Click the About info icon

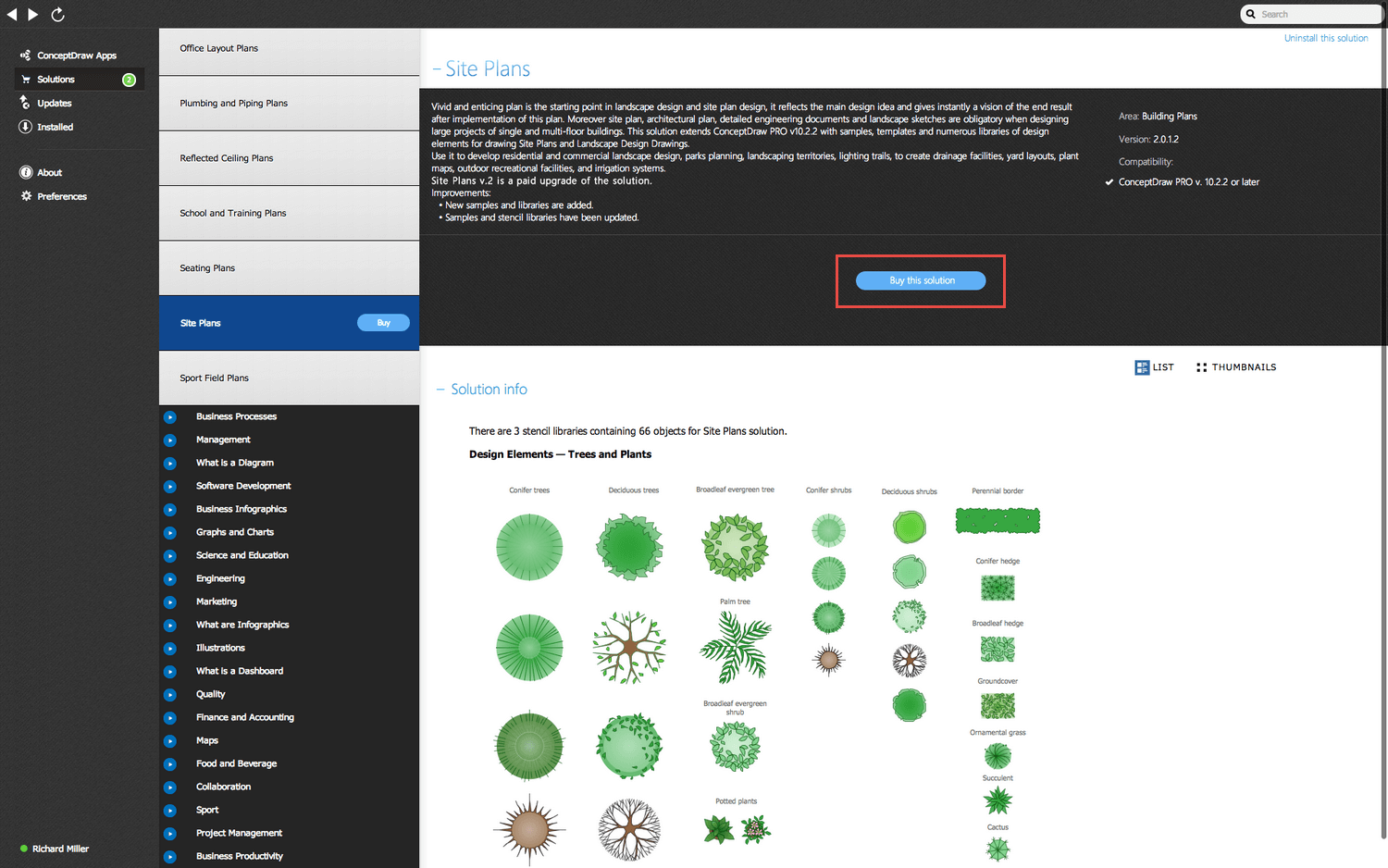click(x=25, y=172)
